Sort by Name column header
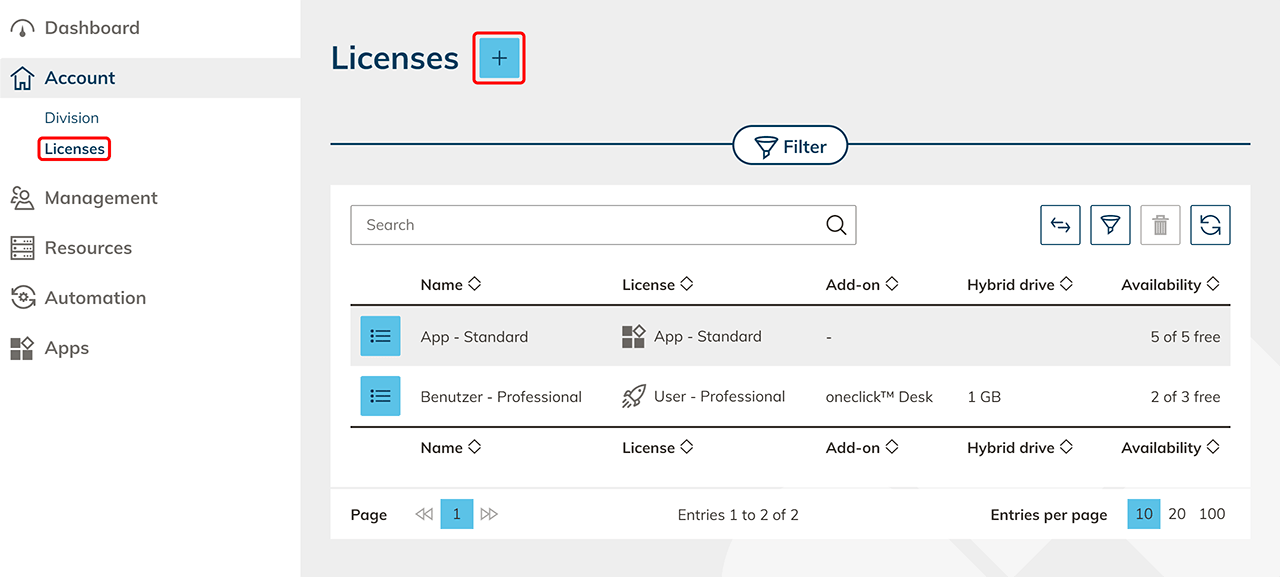 tap(450, 285)
